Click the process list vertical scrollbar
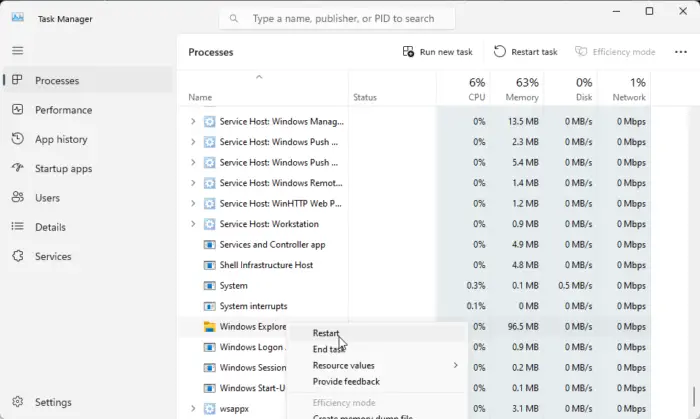This screenshot has height=419, width=700. pyautogui.click(x=693, y=396)
